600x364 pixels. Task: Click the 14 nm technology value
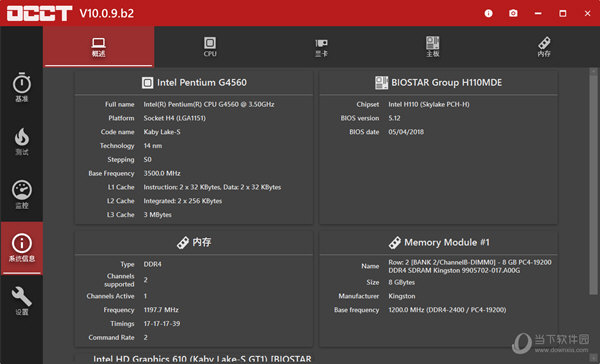(x=153, y=145)
